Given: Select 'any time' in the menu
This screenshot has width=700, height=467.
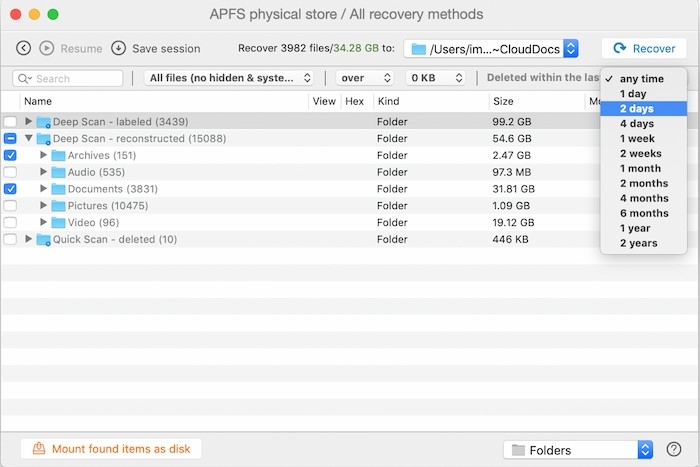Looking at the screenshot, I should (643, 79).
